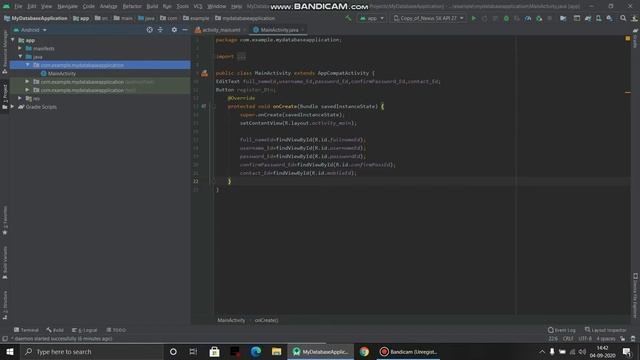The image size is (640, 360).
Task: Click the yellow inspection warning indicator
Action: [627, 38]
